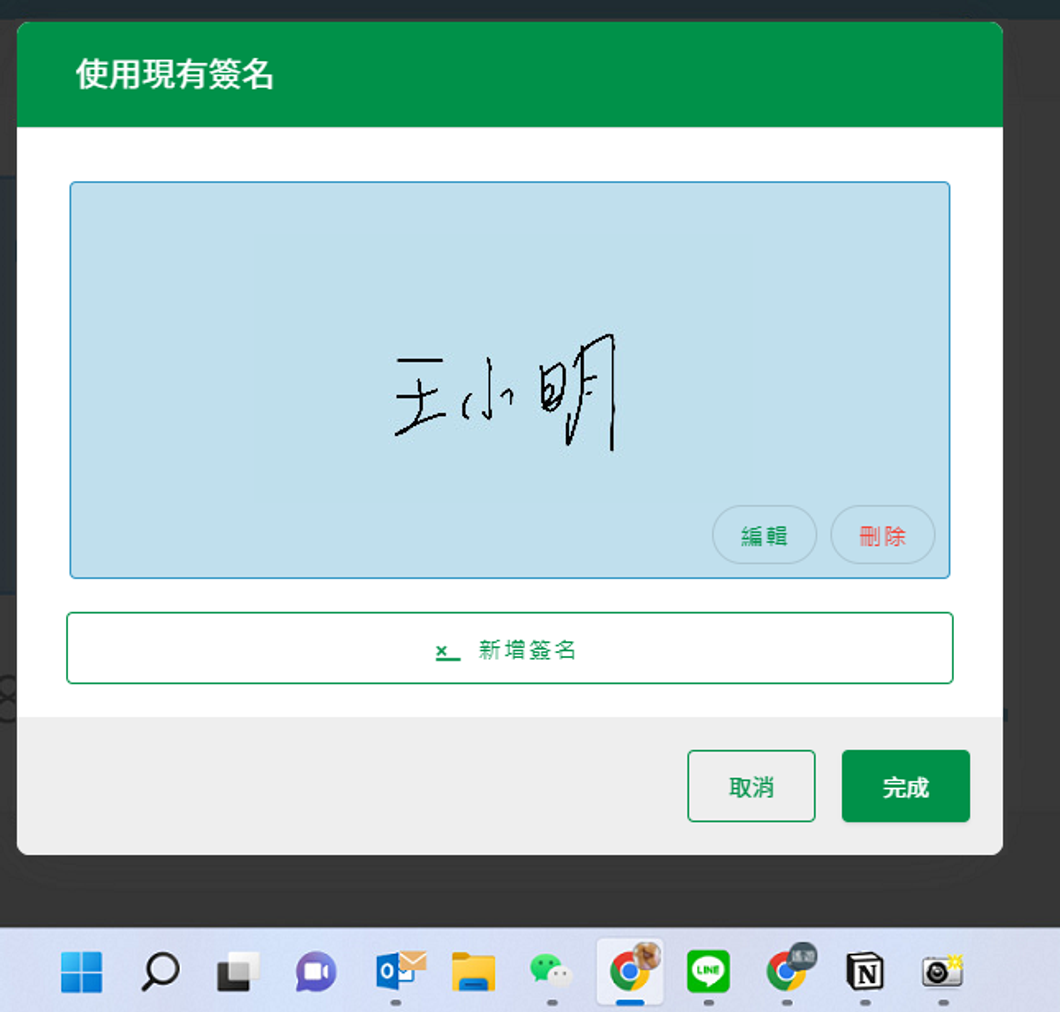1060x1012 pixels.
Task: Open Task View on the taskbar
Action: (x=238, y=972)
